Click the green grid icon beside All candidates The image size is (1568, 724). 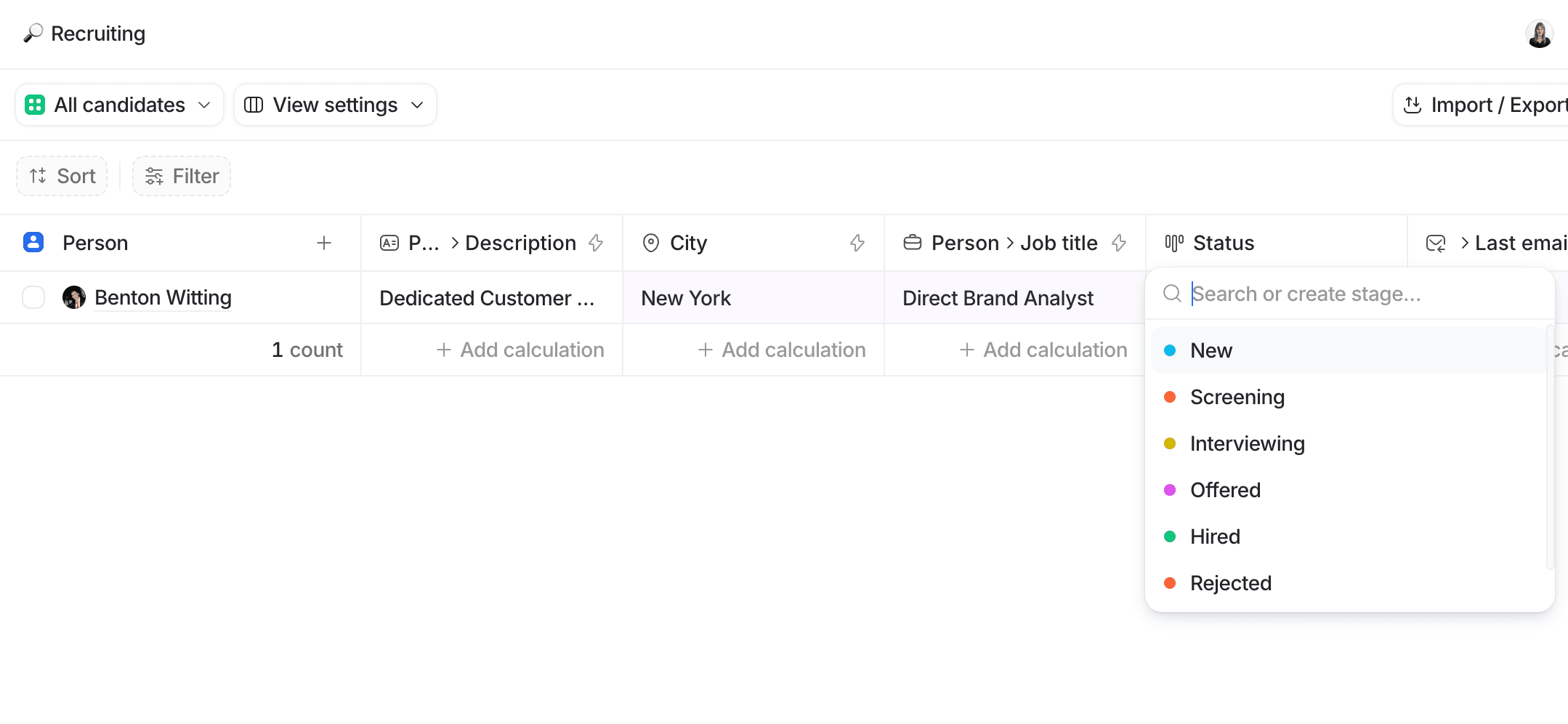34,105
